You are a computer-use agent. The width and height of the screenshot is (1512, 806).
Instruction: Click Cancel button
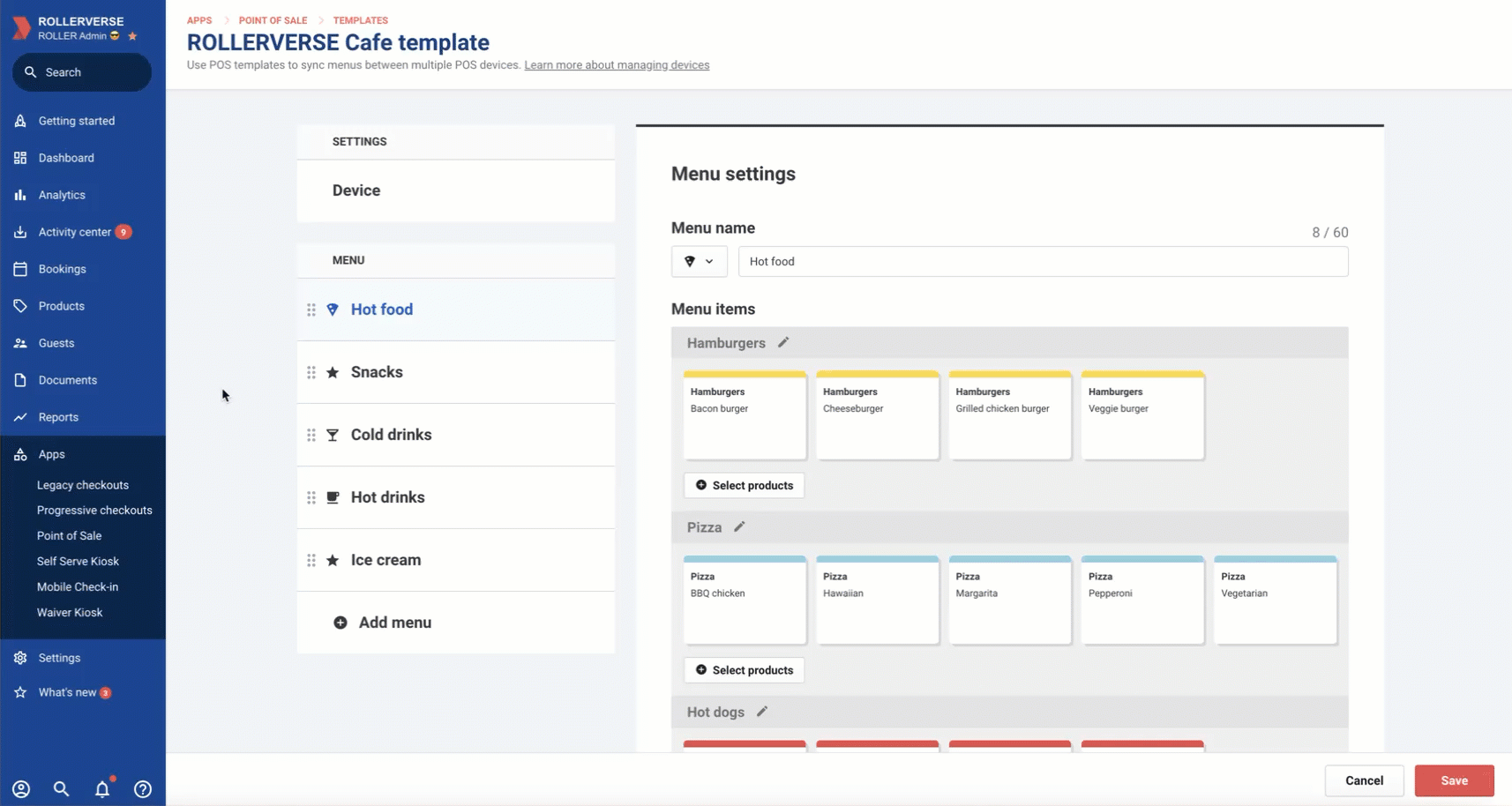(1364, 780)
